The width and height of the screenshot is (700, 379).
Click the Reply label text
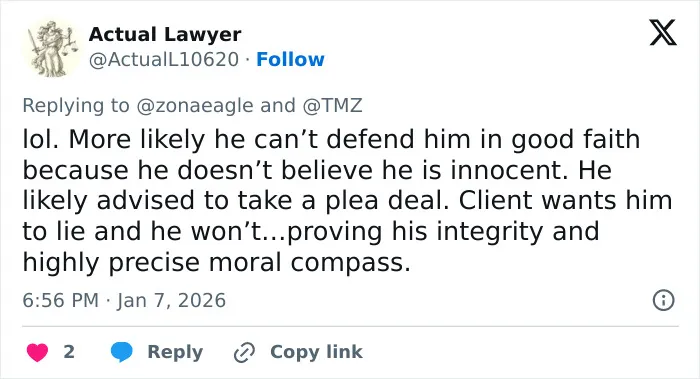[175, 352]
